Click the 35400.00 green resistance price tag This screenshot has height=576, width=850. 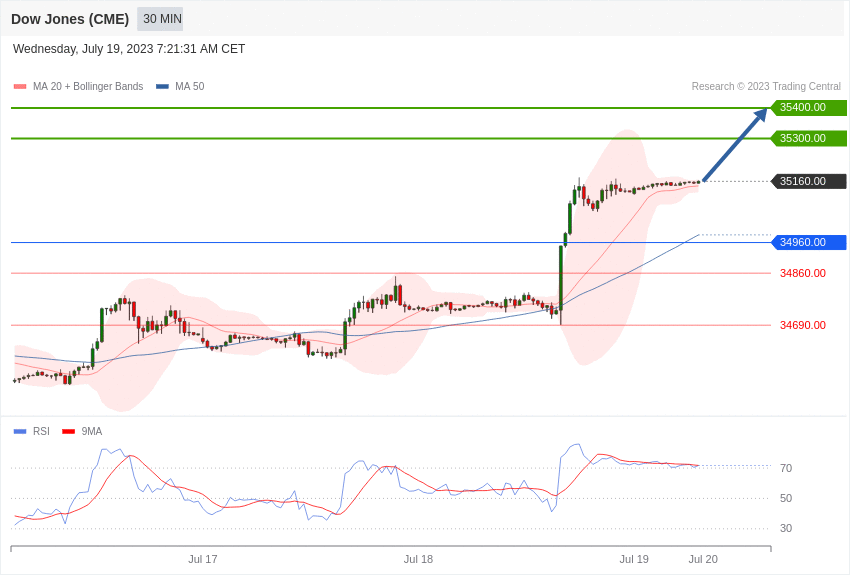tap(808, 107)
